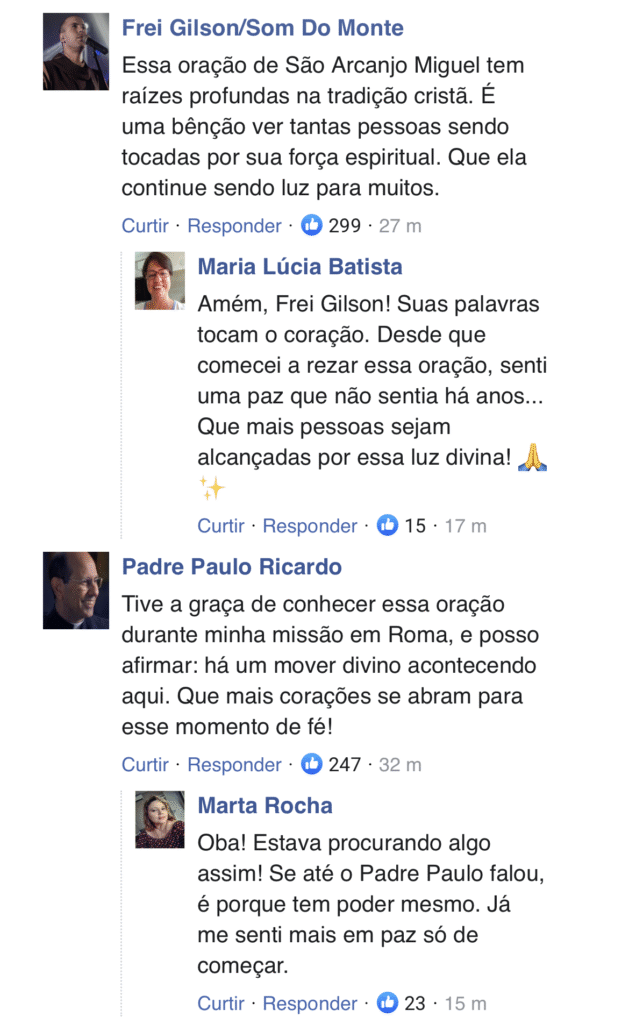Open Maria Lúcia Batista's profile picture

click(160, 280)
